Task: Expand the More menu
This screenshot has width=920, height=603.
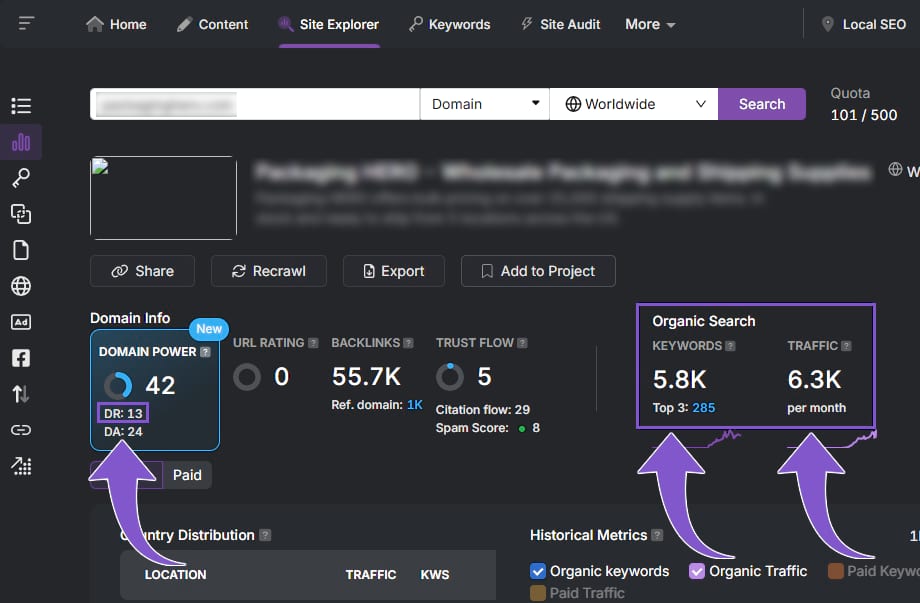Action: (x=650, y=25)
